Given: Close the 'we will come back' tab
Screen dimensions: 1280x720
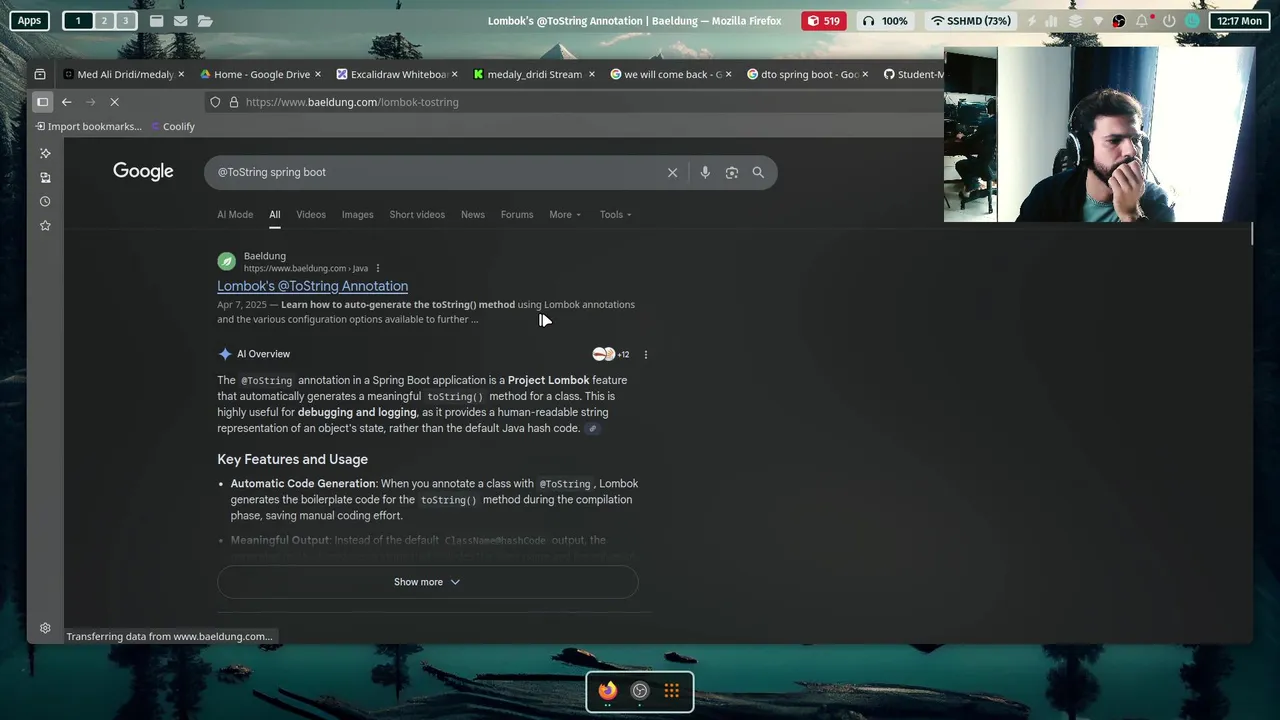Looking at the screenshot, I should click(x=729, y=74).
